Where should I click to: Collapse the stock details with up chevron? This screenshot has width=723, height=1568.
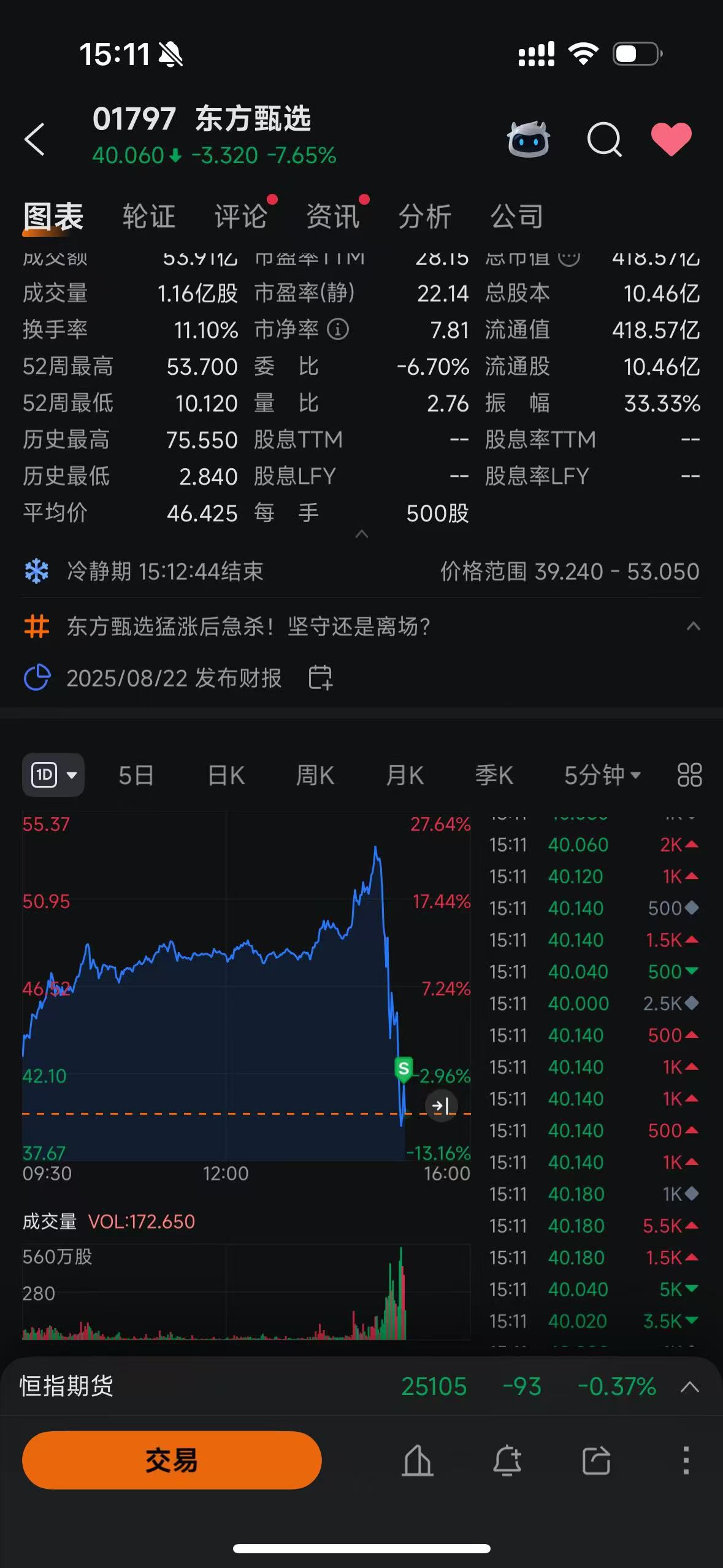(362, 534)
